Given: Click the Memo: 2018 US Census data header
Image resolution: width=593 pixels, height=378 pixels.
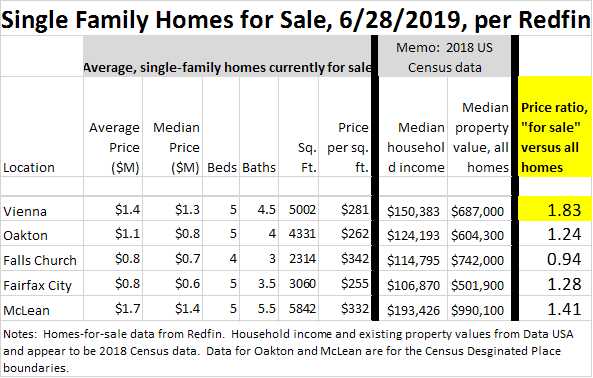Looking at the screenshot, I should pyautogui.click(x=445, y=57).
